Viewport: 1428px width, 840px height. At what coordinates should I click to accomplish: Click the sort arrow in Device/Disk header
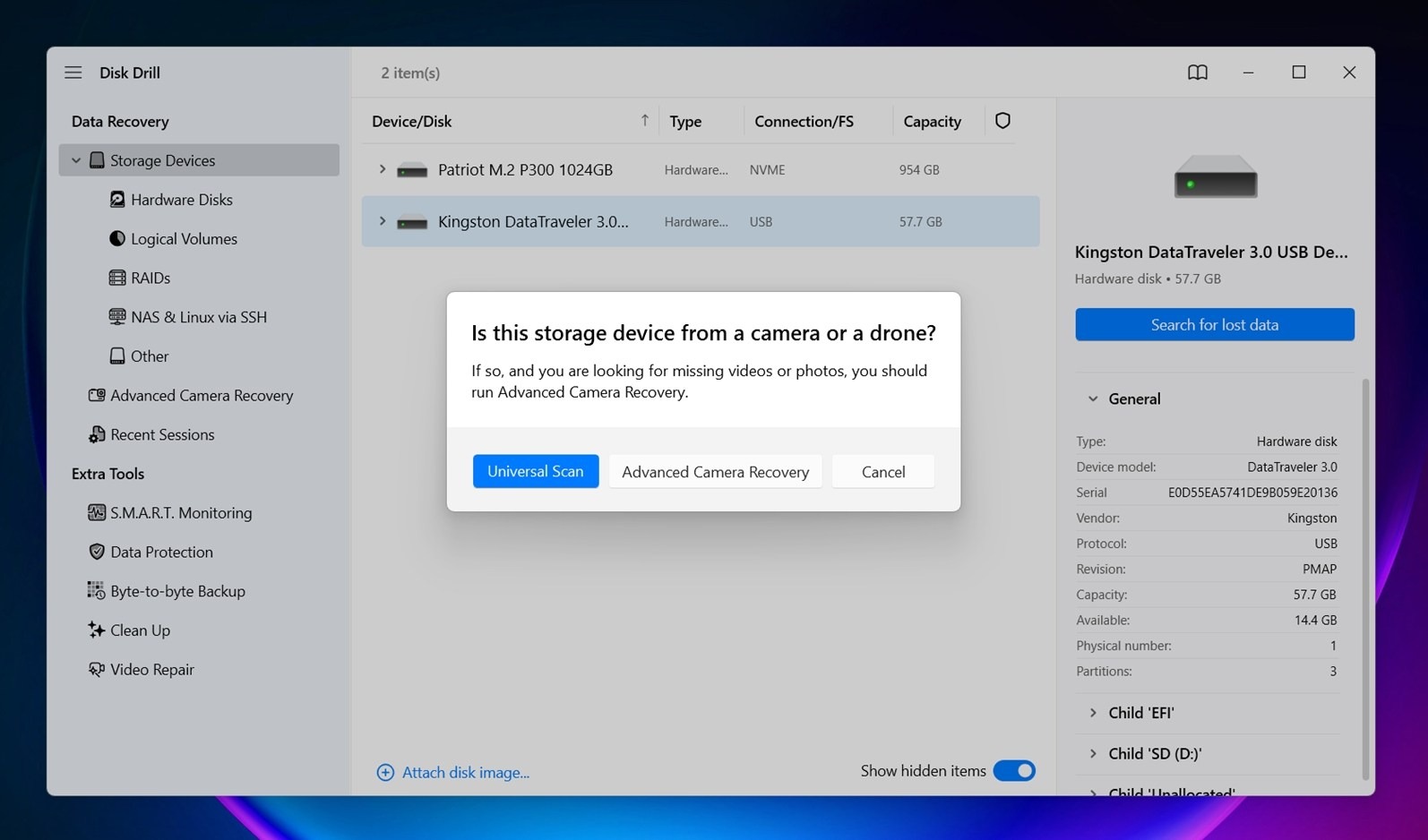pyautogui.click(x=645, y=121)
